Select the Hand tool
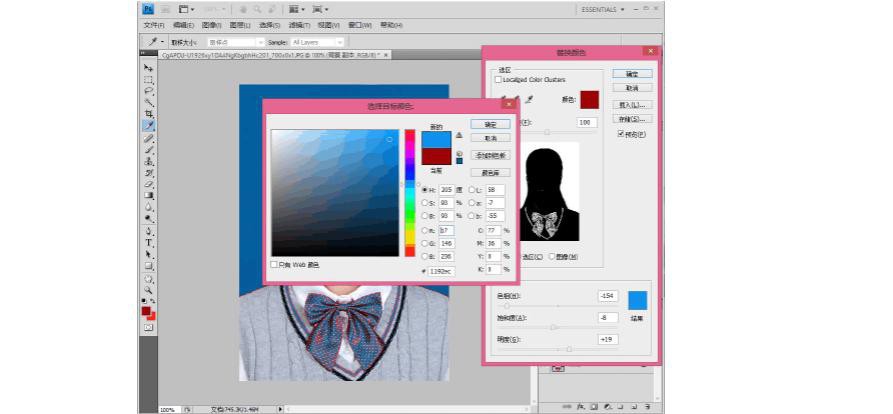Screen dimensions: 893x414 point(149,279)
